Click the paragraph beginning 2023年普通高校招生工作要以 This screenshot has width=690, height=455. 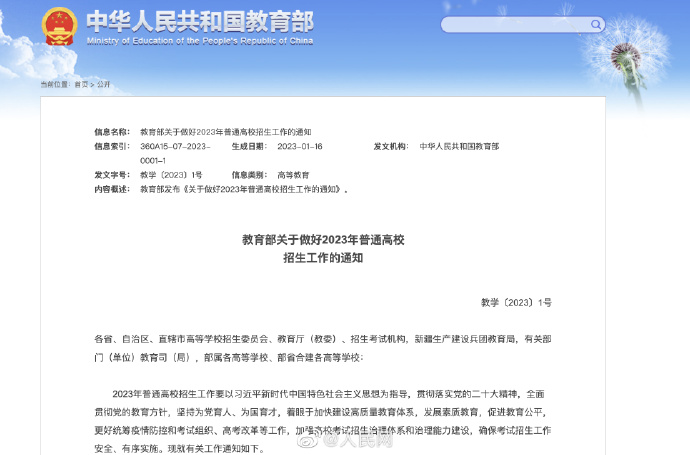[323, 421]
